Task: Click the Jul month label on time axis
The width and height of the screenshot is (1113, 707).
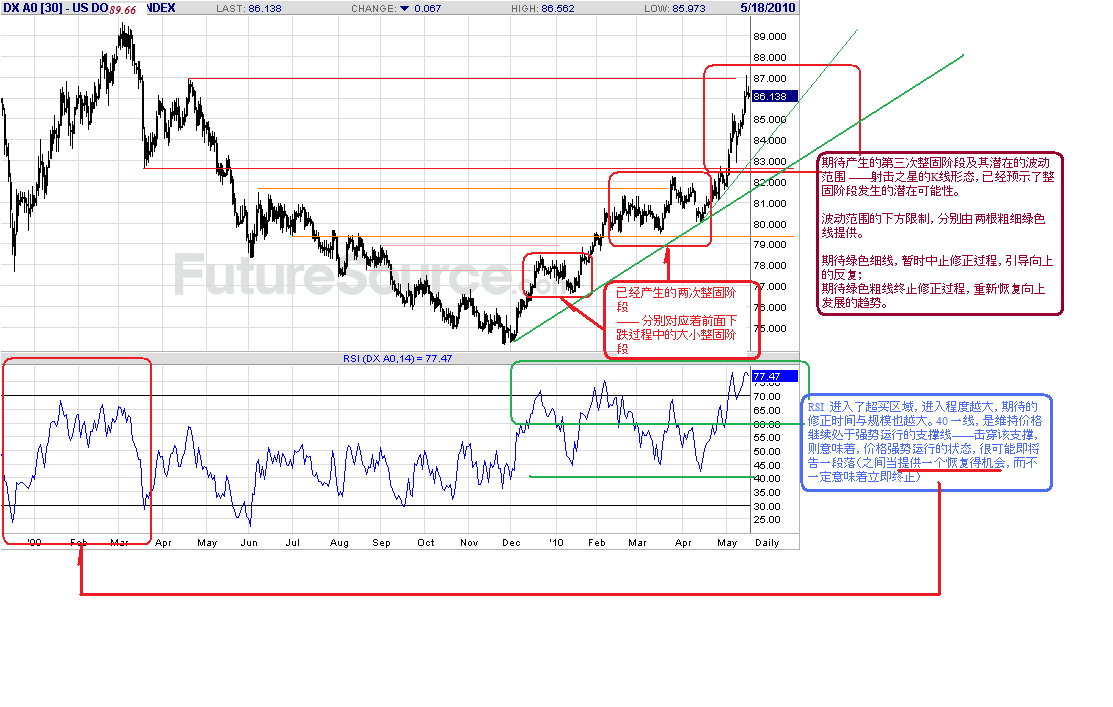Action: pyautogui.click(x=292, y=543)
